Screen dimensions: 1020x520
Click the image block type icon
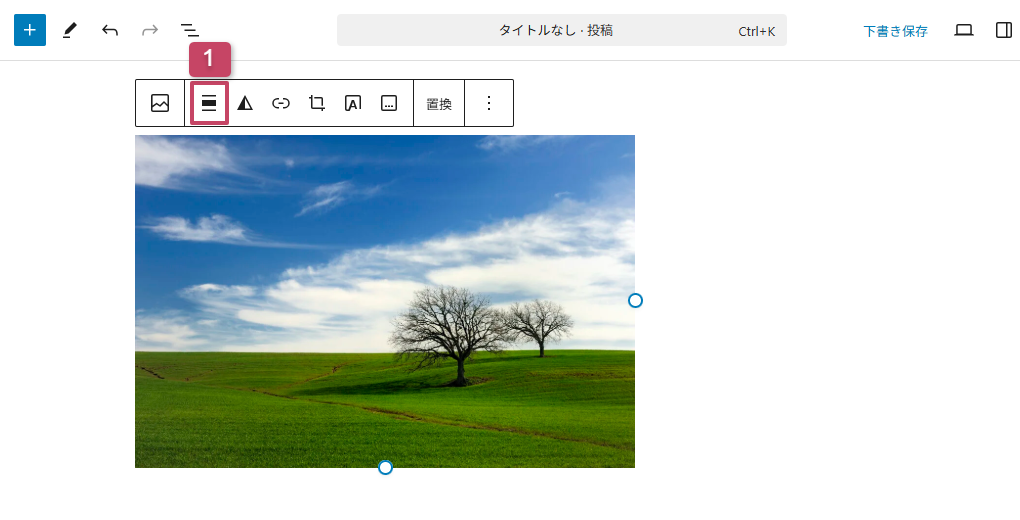tap(160, 103)
